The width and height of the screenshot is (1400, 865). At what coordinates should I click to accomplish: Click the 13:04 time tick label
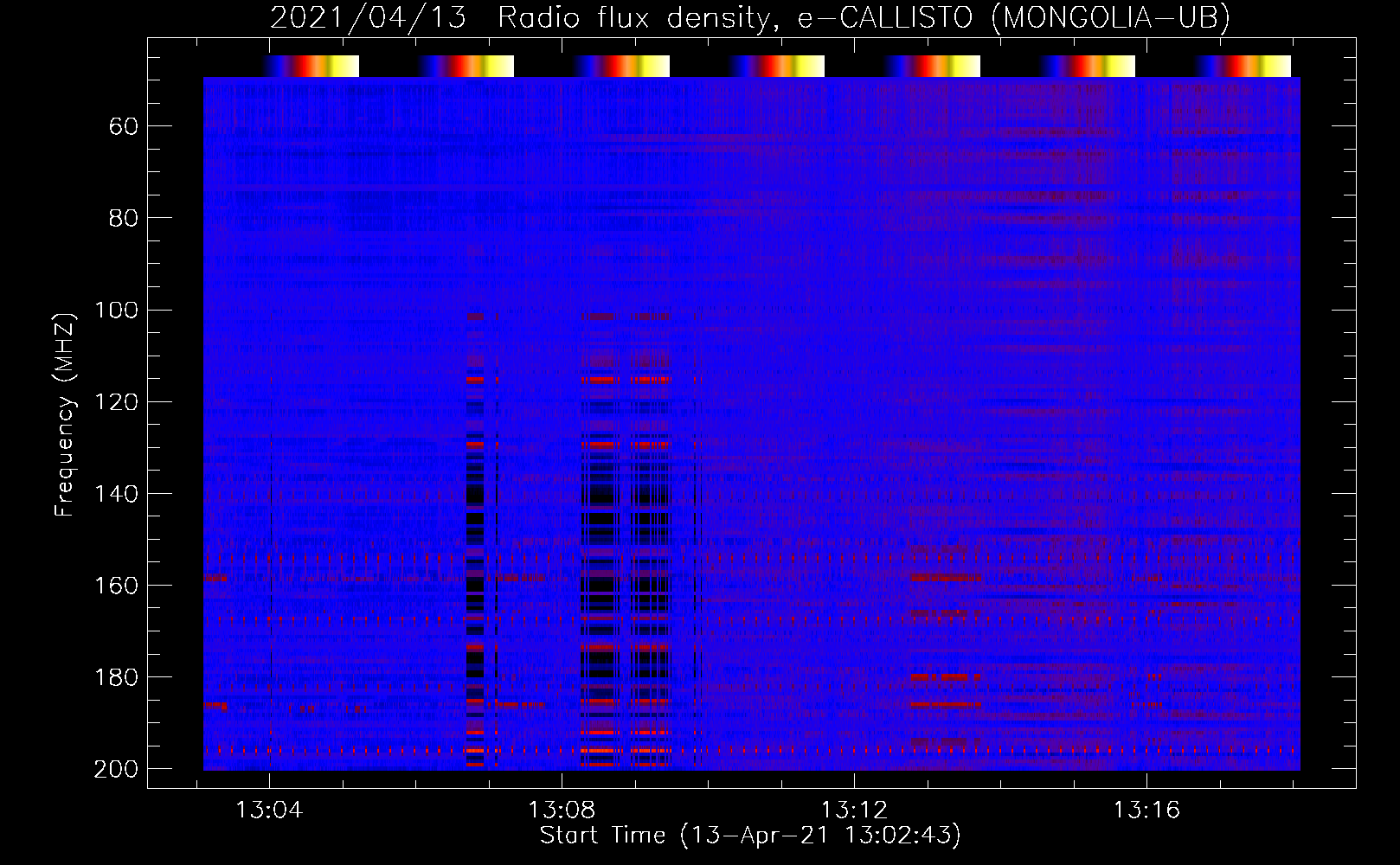pyautogui.click(x=269, y=810)
